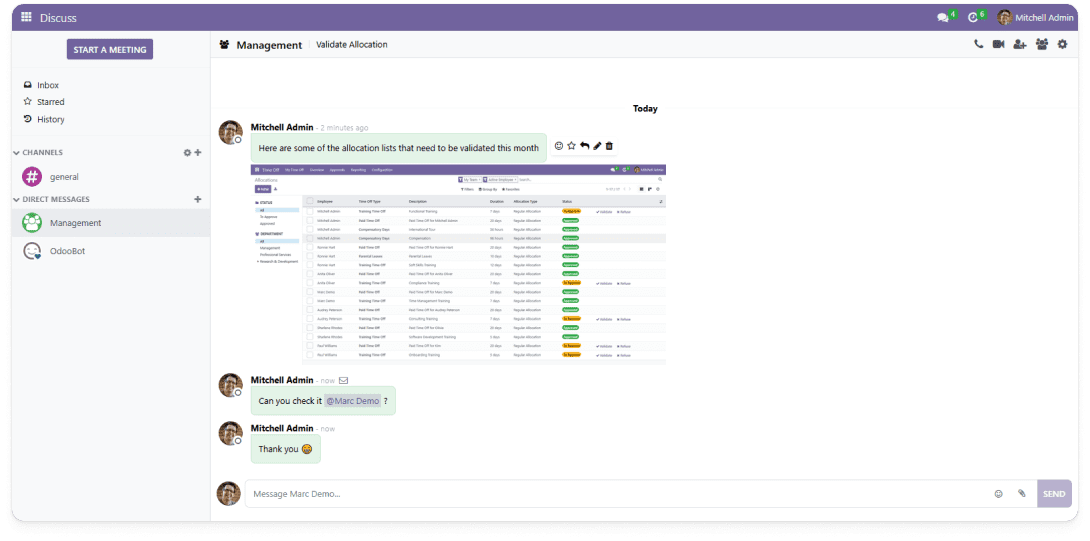Delete the first message with trash icon
The height and width of the screenshot is (541, 1090).
pyautogui.click(x=609, y=146)
